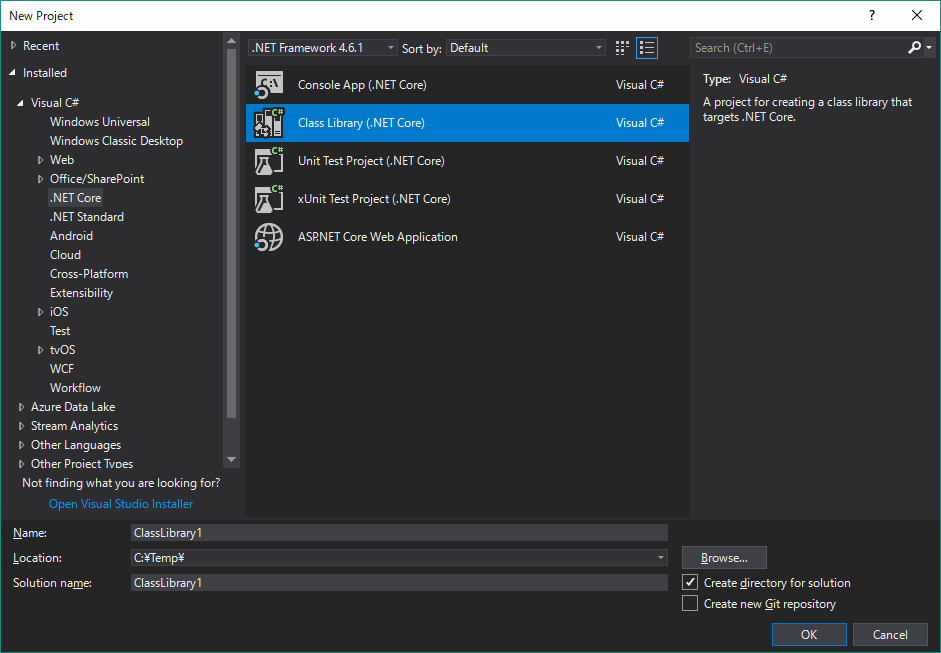This screenshot has height=653, width=941.
Task: Click the Cancel button
Action: [x=890, y=634]
